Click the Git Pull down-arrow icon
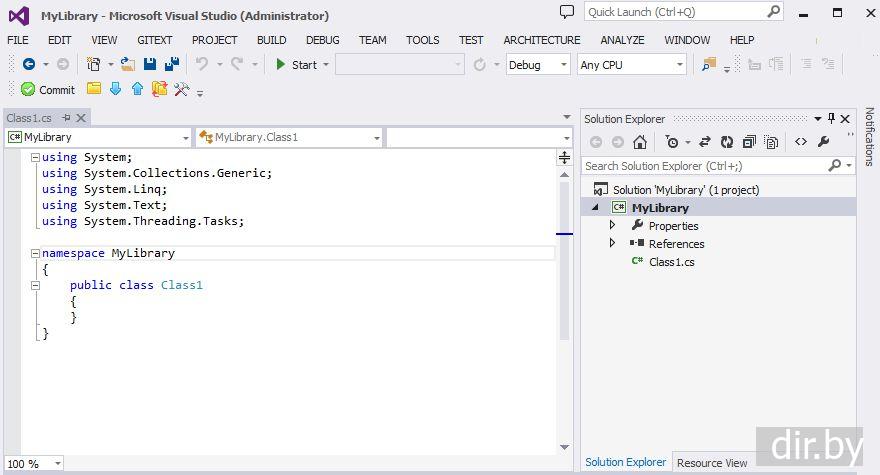880x475 pixels. coord(115,89)
